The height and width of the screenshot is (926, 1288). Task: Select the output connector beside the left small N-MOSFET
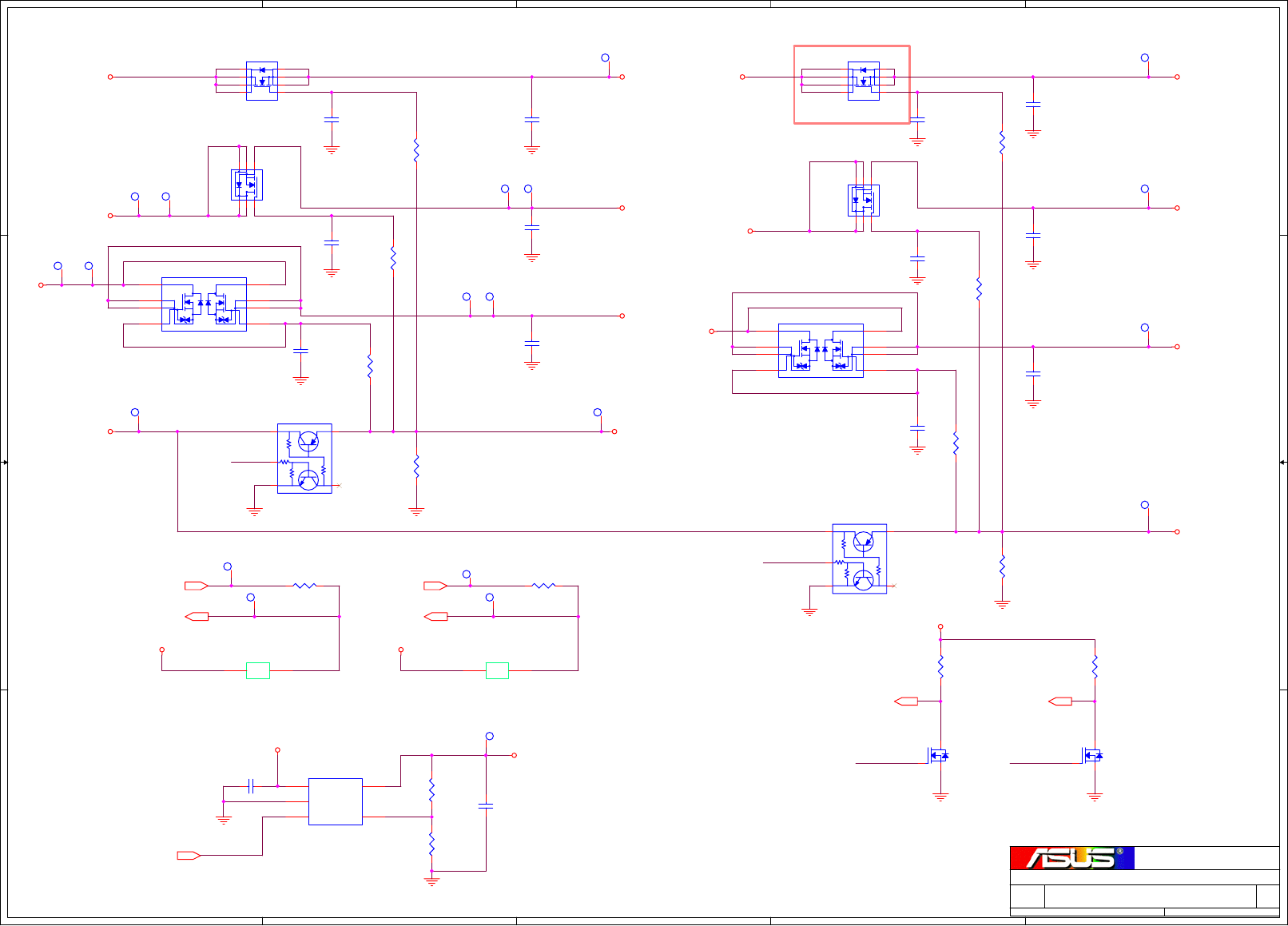pyautogui.click(x=906, y=701)
